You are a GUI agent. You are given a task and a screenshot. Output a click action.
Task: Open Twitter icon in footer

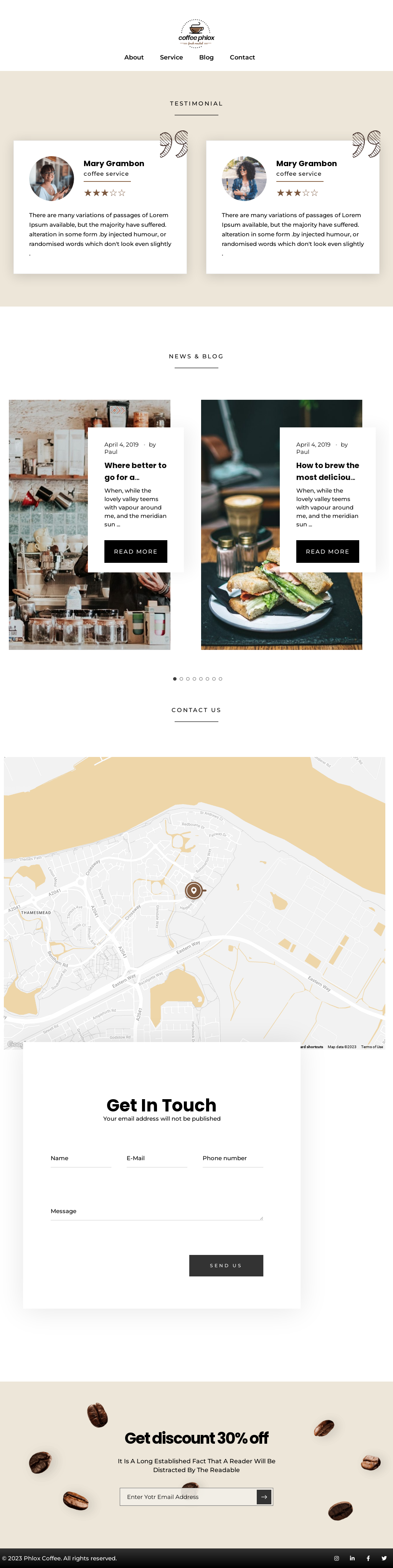click(x=384, y=1558)
